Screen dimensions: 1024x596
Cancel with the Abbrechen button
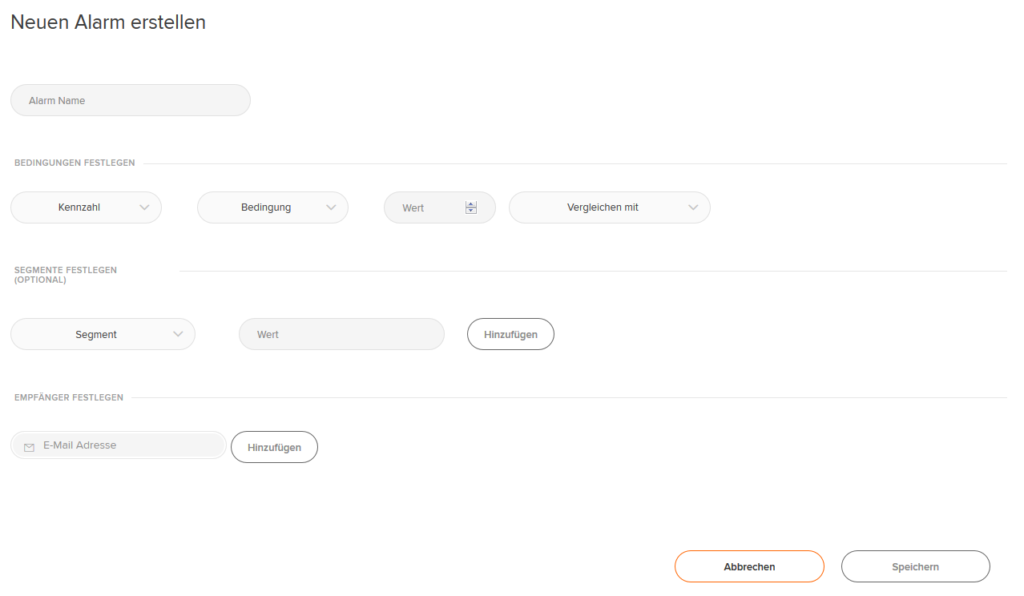pos(749,567)
